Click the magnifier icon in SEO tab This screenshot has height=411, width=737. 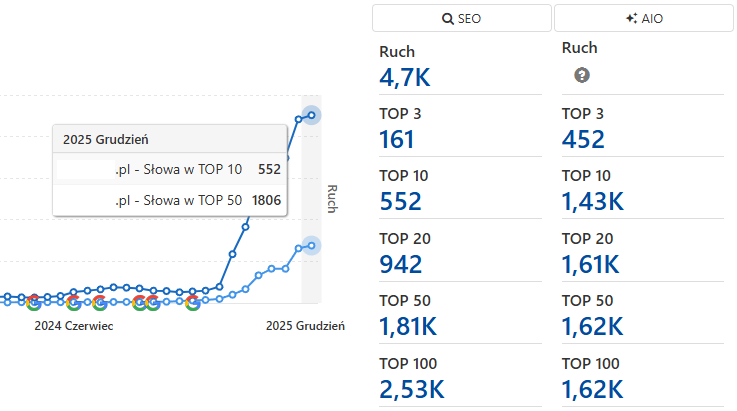(447, 18)
